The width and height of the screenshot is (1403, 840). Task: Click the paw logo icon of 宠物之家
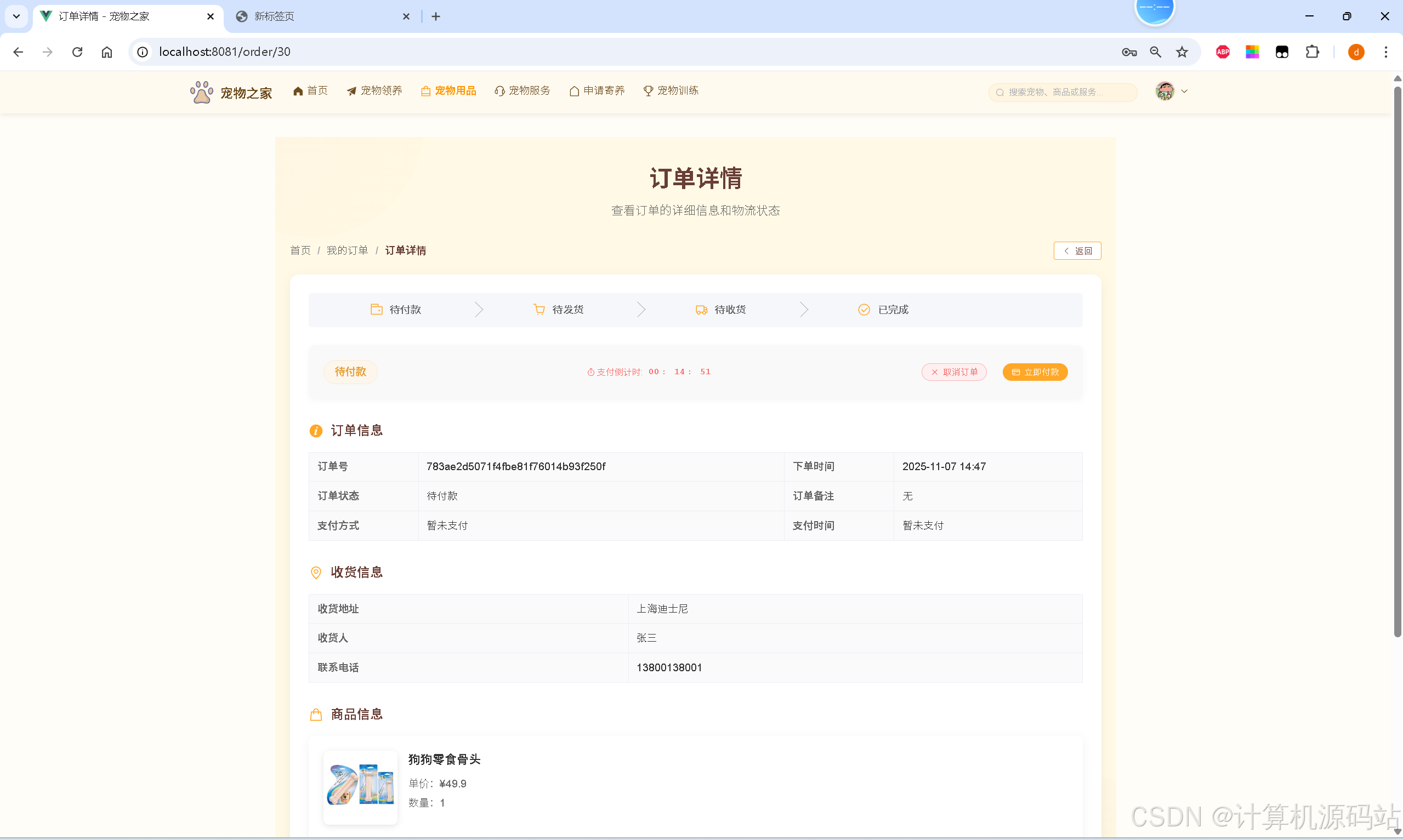pos(201,92)
